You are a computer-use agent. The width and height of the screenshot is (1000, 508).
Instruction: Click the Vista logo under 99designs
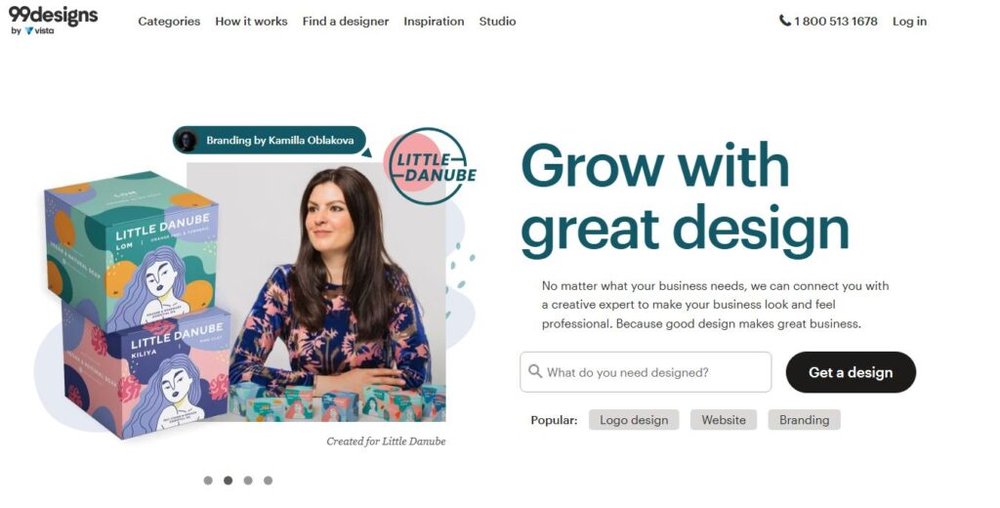point(39,31)
